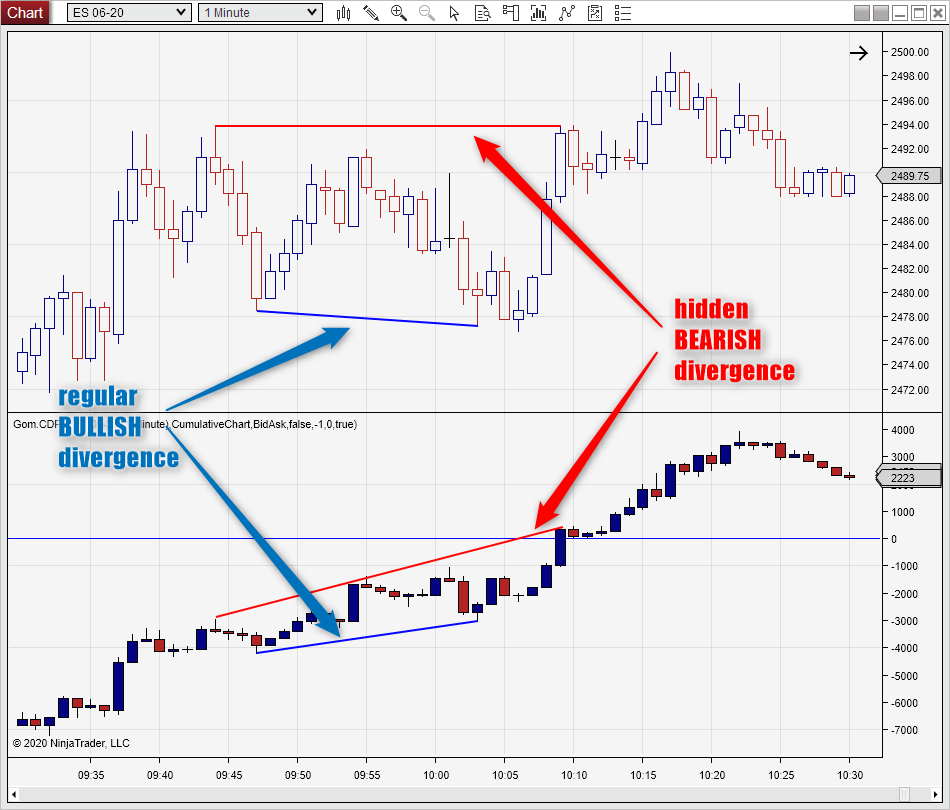Click the 10:15 time axis label
The height and width of the screenshot is (810, 950).
[643, 775]
